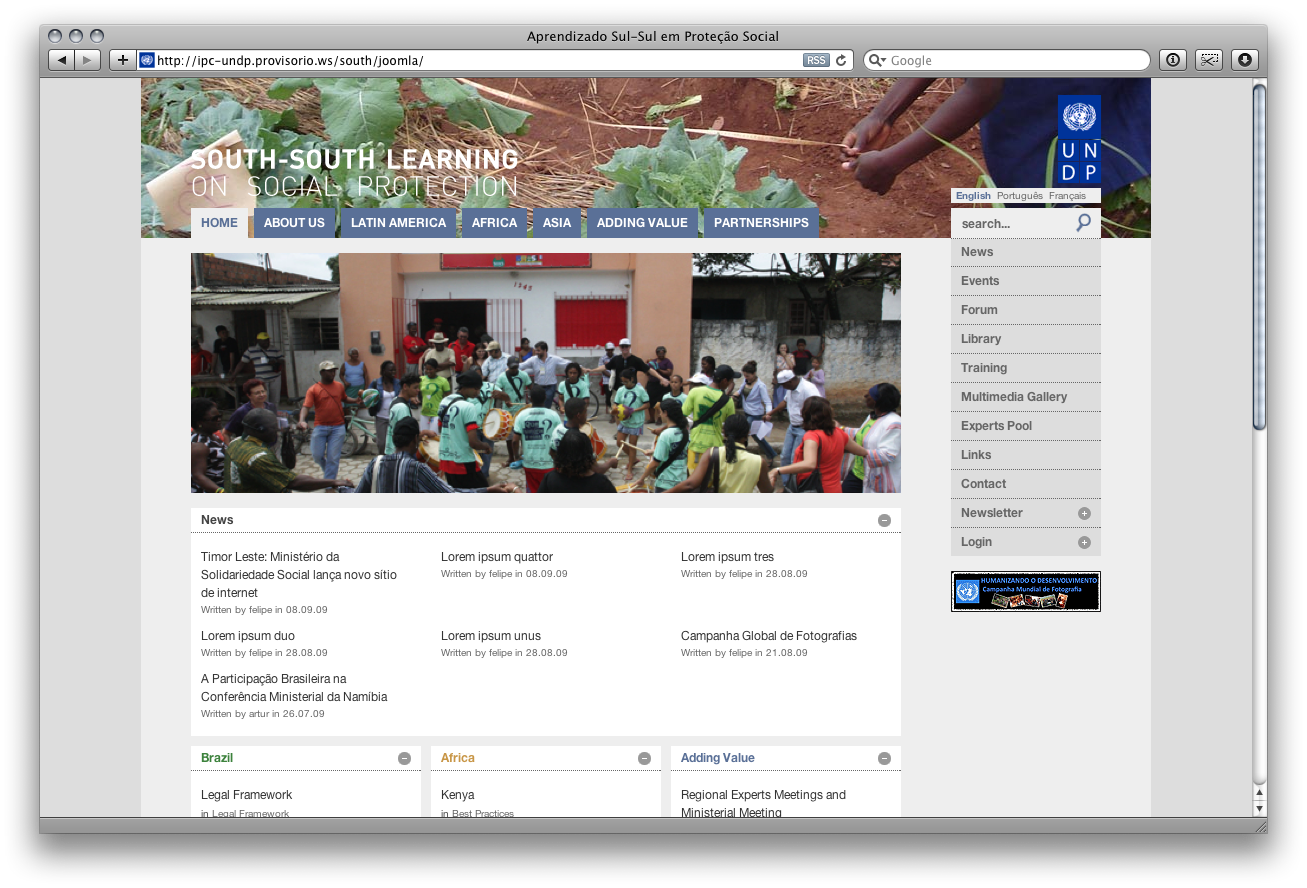Screen dimensions: 1307x888
Task: Click the scrollbar up arrow
Action: [x=1260, y=793]
